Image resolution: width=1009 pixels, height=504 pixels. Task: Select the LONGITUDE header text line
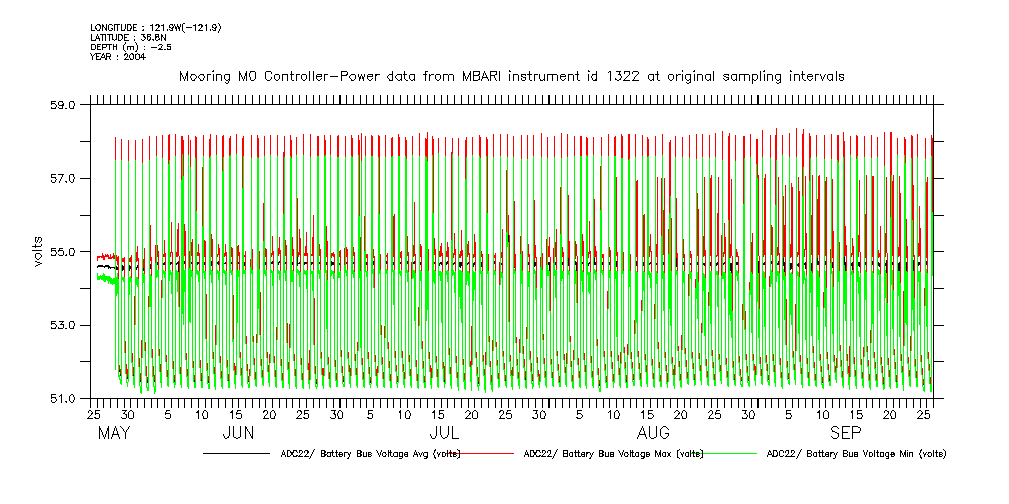[x=155, y=27]
